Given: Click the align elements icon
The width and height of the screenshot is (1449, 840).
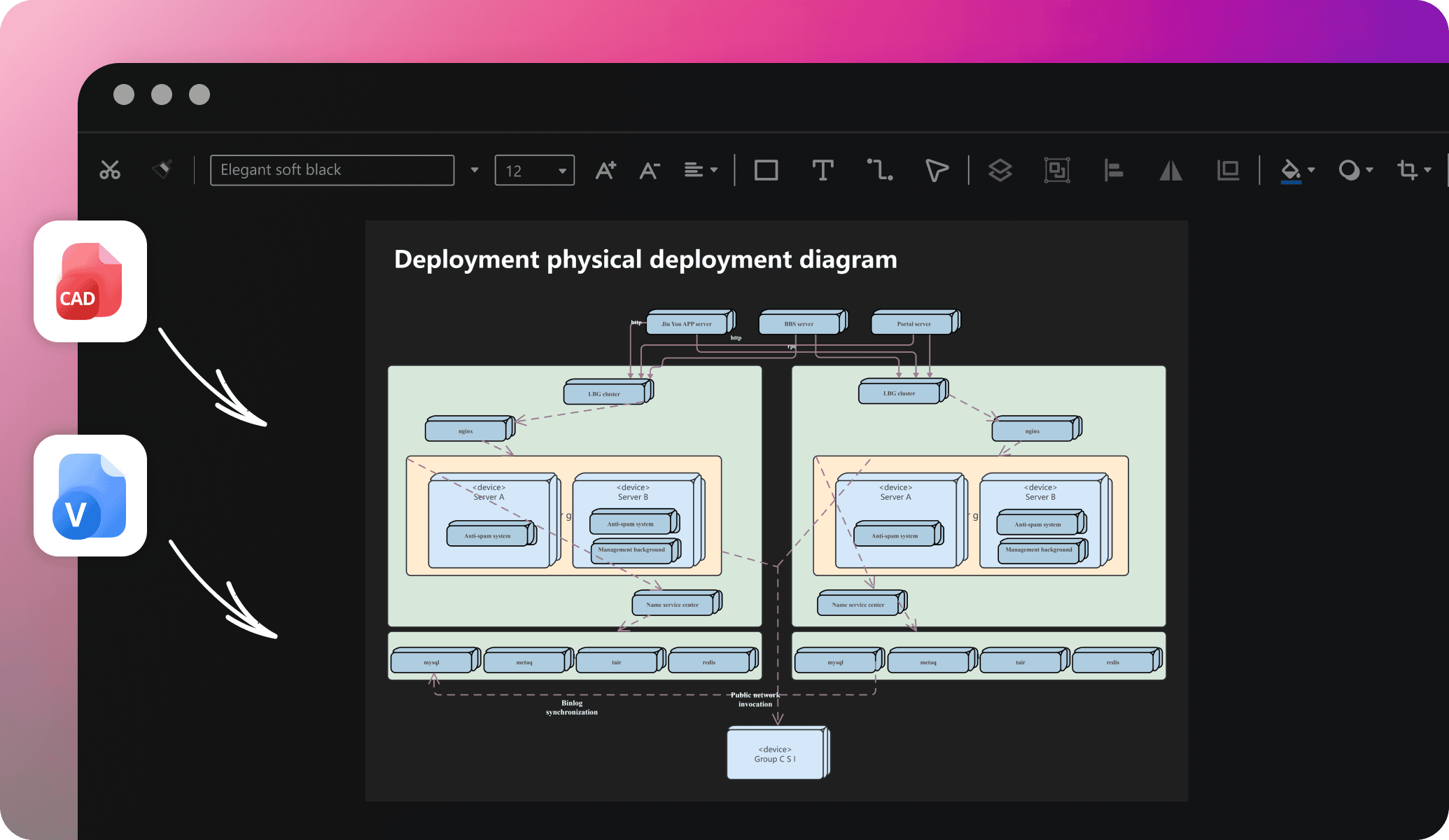Looking at the screenshot, I should (1113, 168).
